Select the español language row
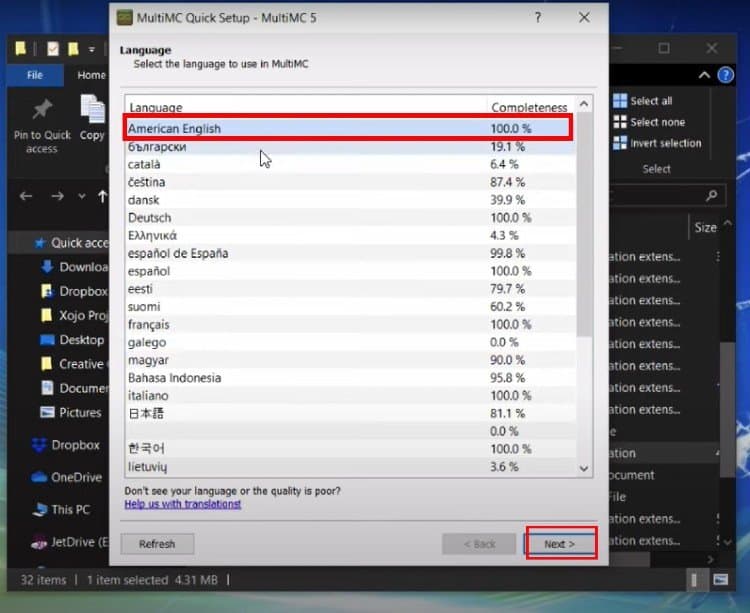 351,271
